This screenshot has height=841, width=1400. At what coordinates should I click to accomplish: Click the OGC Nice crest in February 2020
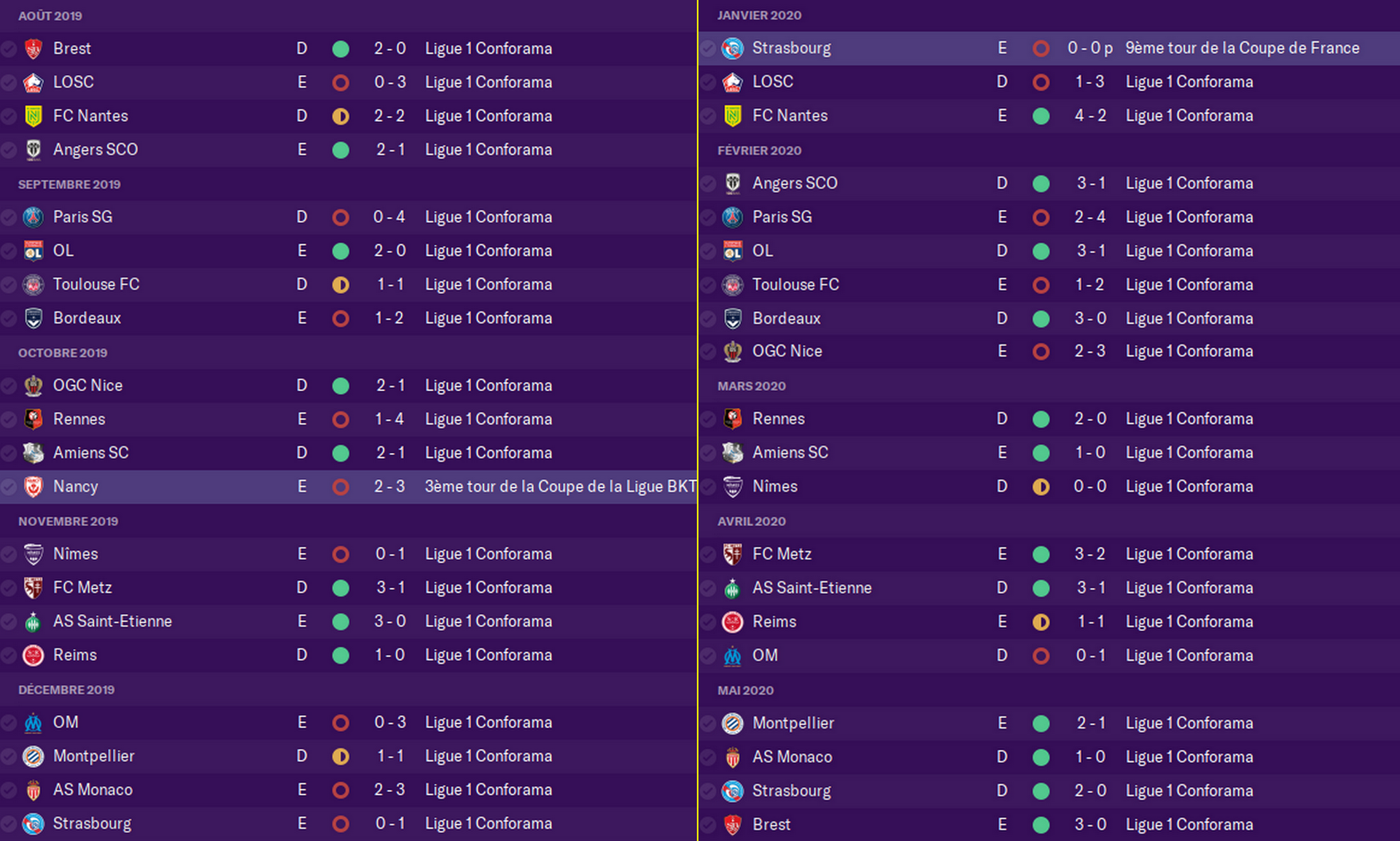coord(732,352)
